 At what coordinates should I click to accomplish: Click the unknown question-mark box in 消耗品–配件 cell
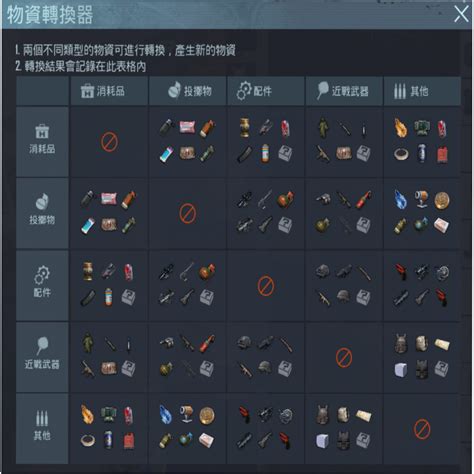(x=285, y=154)
